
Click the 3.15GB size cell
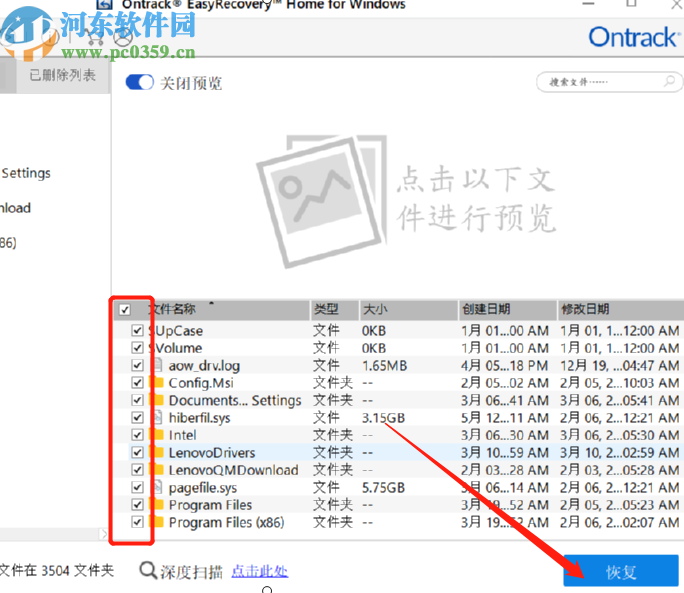coord(383,418)
